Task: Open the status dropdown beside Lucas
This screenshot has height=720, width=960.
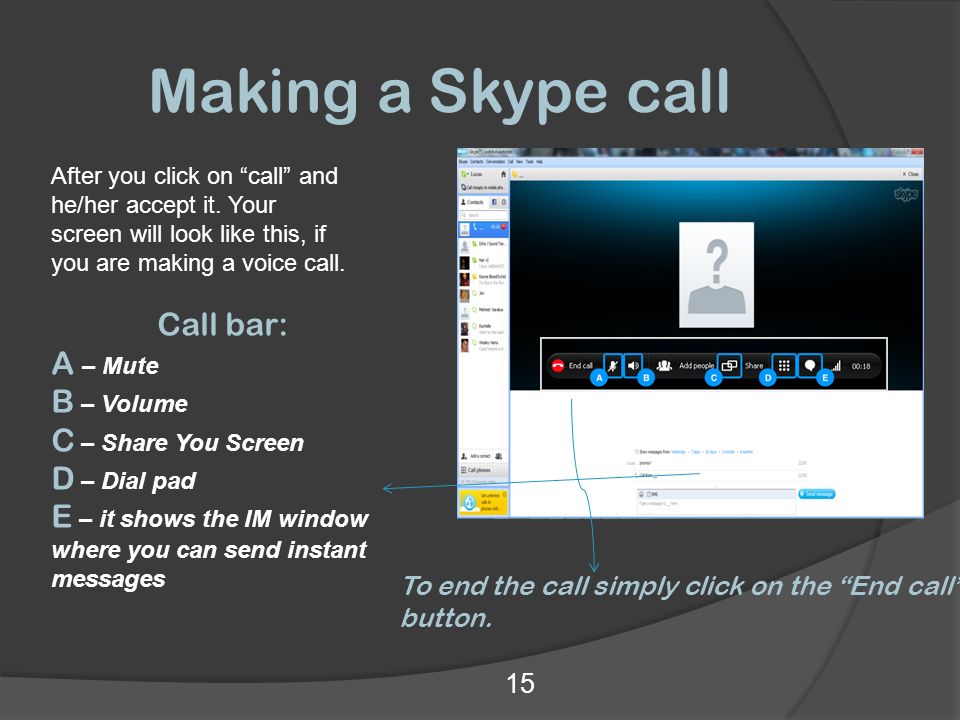Action: click(x=465, y=174)
